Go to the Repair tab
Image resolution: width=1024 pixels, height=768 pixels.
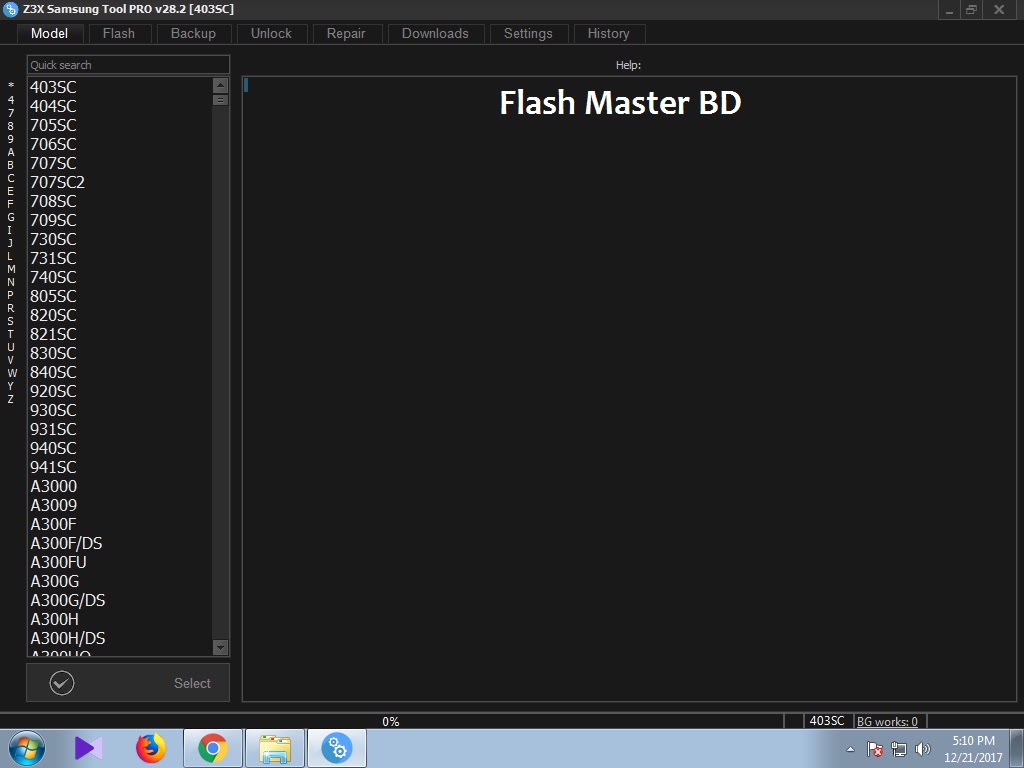[x=346, y=33]
